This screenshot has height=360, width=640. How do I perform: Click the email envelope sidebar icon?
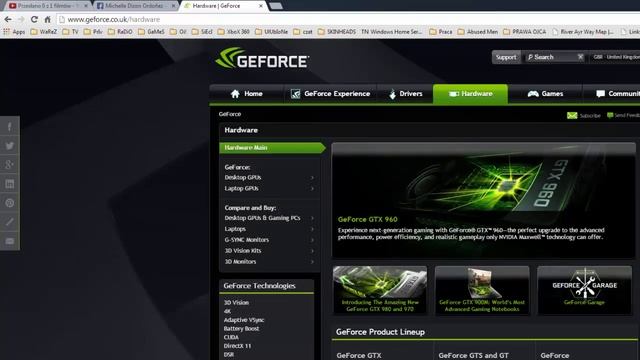point(9,241)
